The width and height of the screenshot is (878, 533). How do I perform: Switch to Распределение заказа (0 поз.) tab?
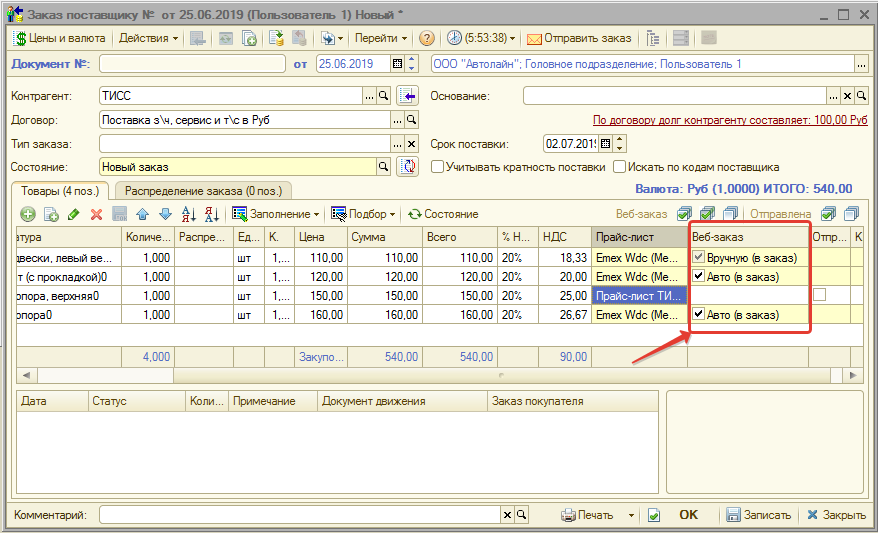point(203,191)
